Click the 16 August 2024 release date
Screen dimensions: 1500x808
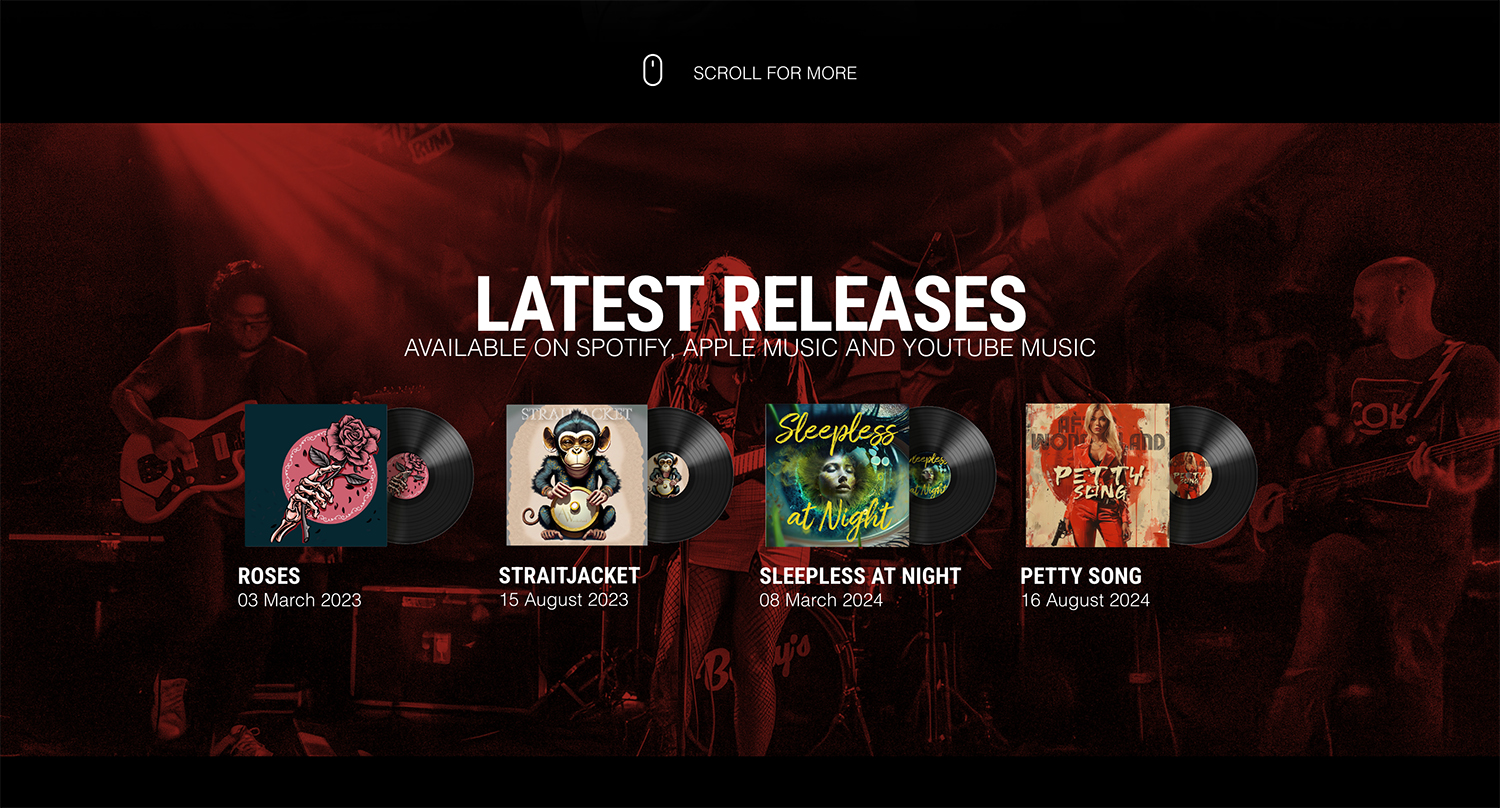click(1086, 600)
